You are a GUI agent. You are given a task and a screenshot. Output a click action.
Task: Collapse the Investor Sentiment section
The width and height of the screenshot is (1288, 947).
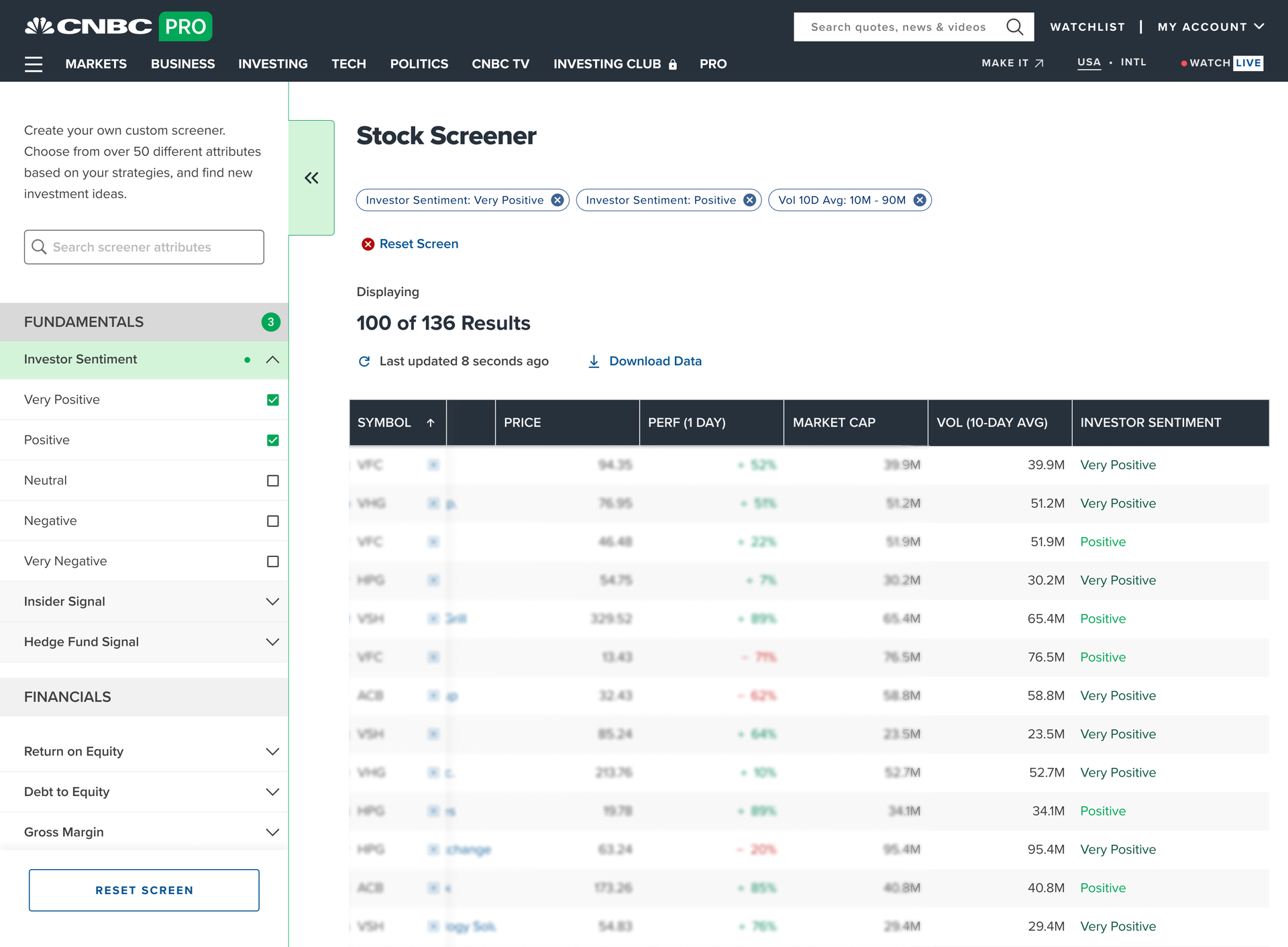(272, 360)
